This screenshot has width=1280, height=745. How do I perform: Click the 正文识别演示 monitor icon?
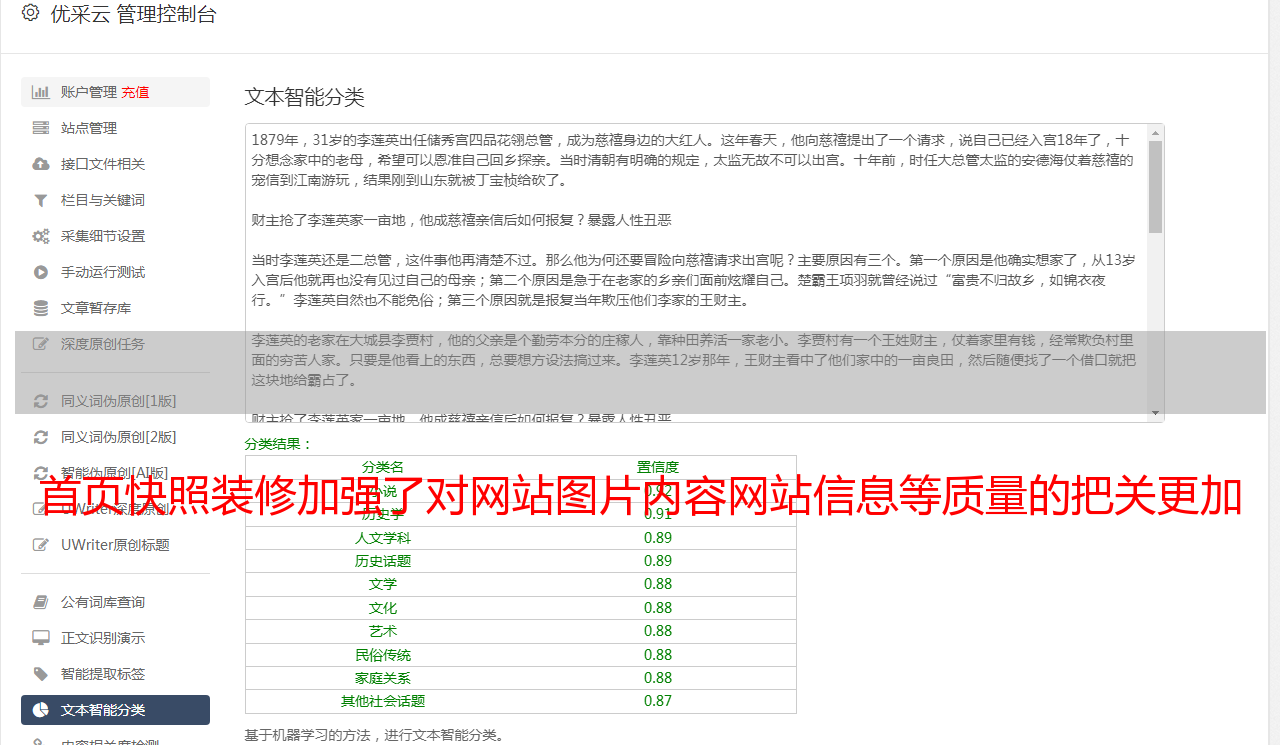pyautogui.click(x=41, y=638)
